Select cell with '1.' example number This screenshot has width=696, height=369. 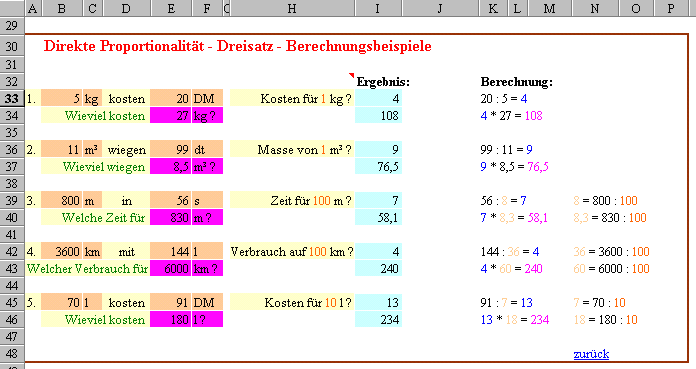(32, 99)
